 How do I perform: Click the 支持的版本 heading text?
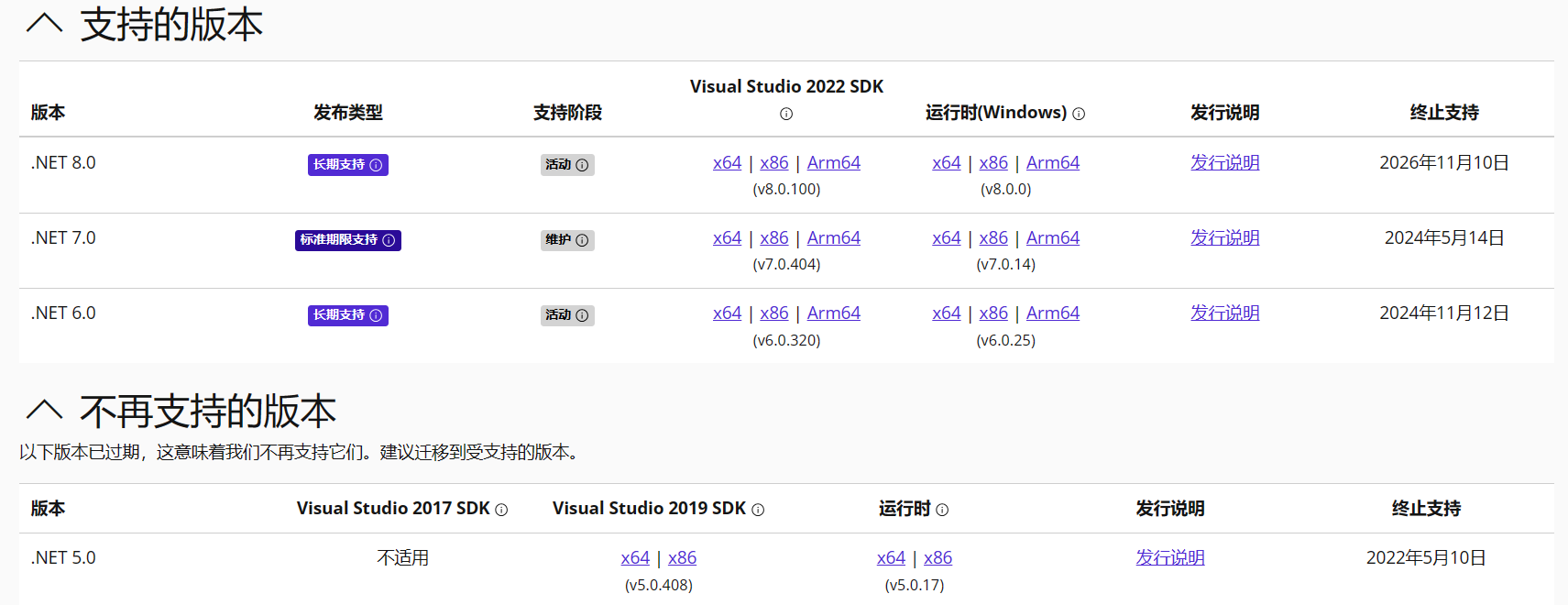click(x=171, y=24)
